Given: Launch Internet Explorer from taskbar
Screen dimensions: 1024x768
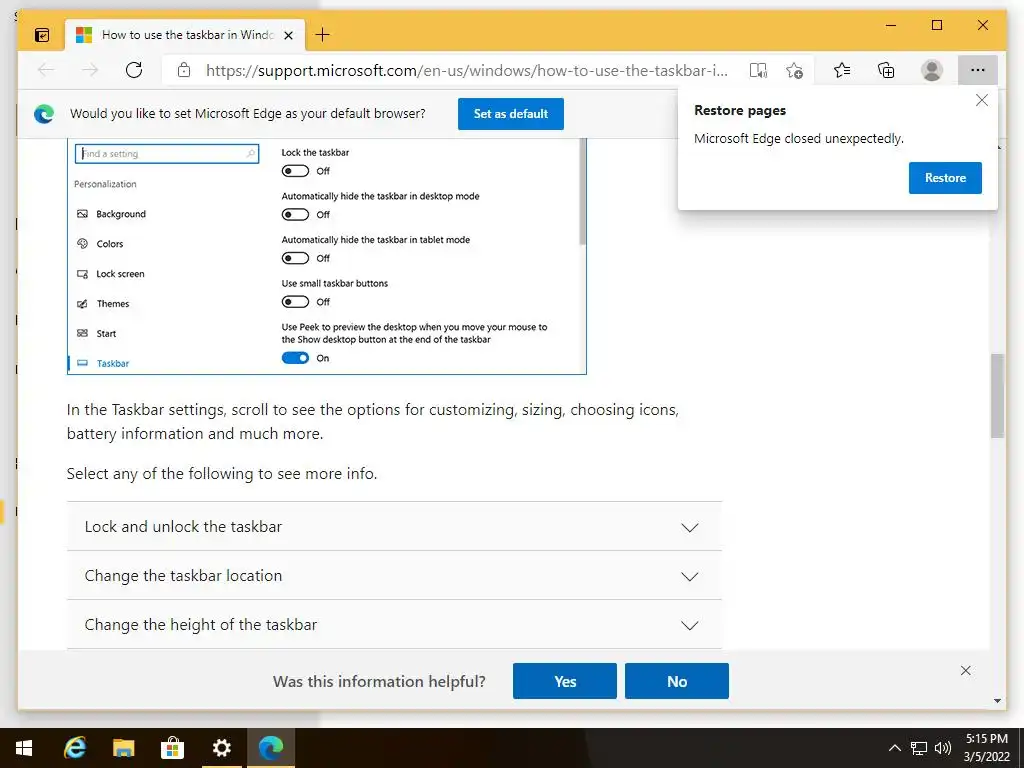Looking at the screenshot, I should [75, 748].
